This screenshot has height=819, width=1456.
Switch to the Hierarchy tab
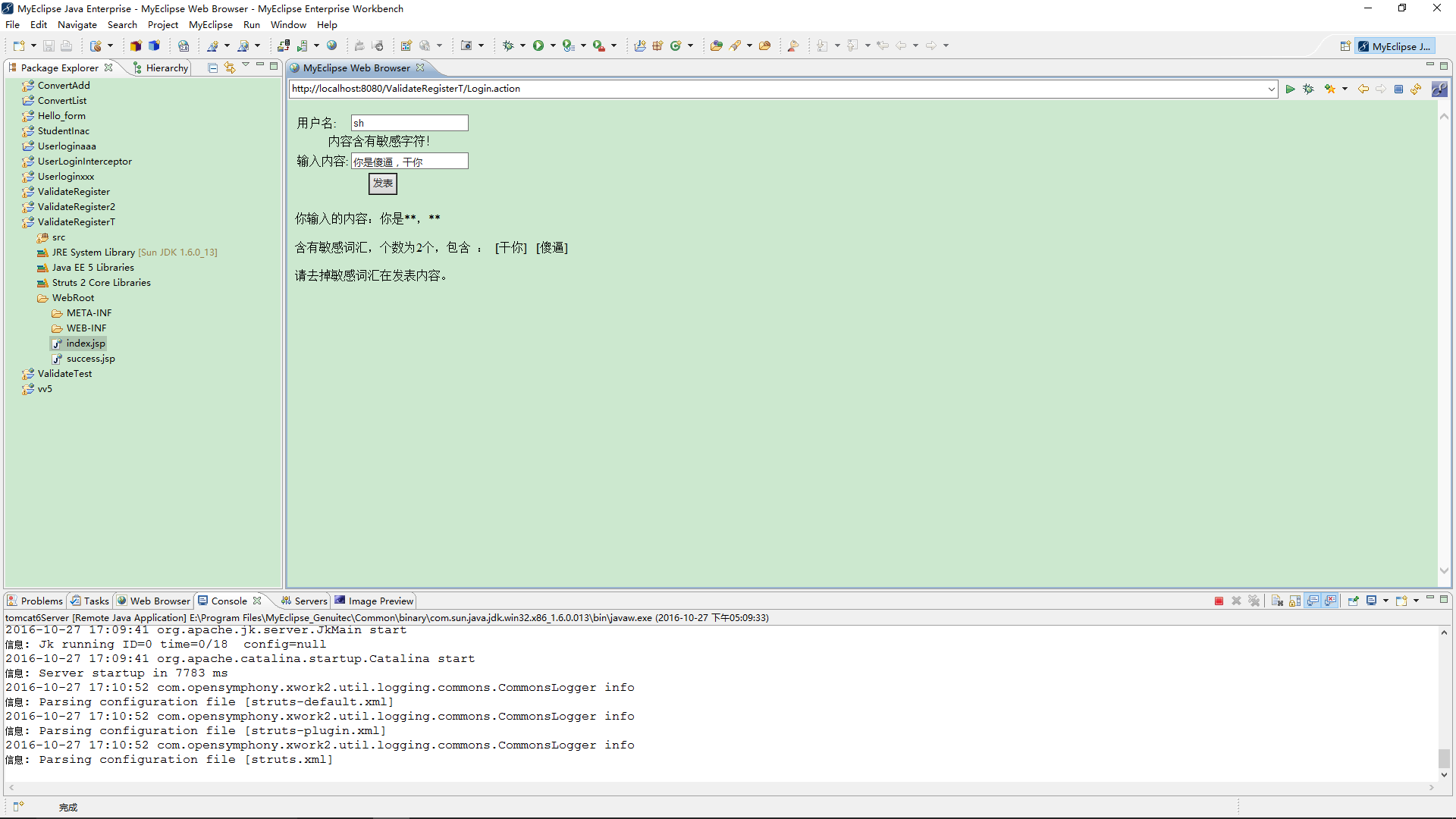point(161,68)
